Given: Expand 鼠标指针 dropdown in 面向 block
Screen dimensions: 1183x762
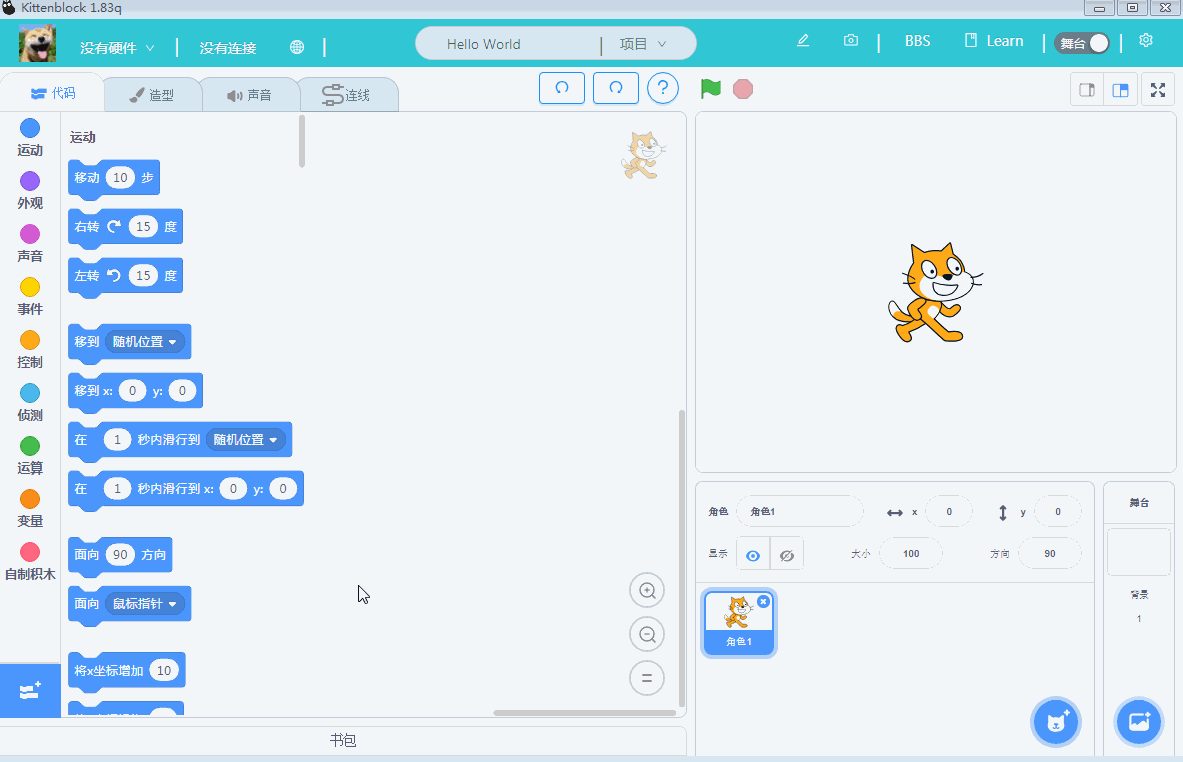Looking at the screenshot, I should pos(144,604).
